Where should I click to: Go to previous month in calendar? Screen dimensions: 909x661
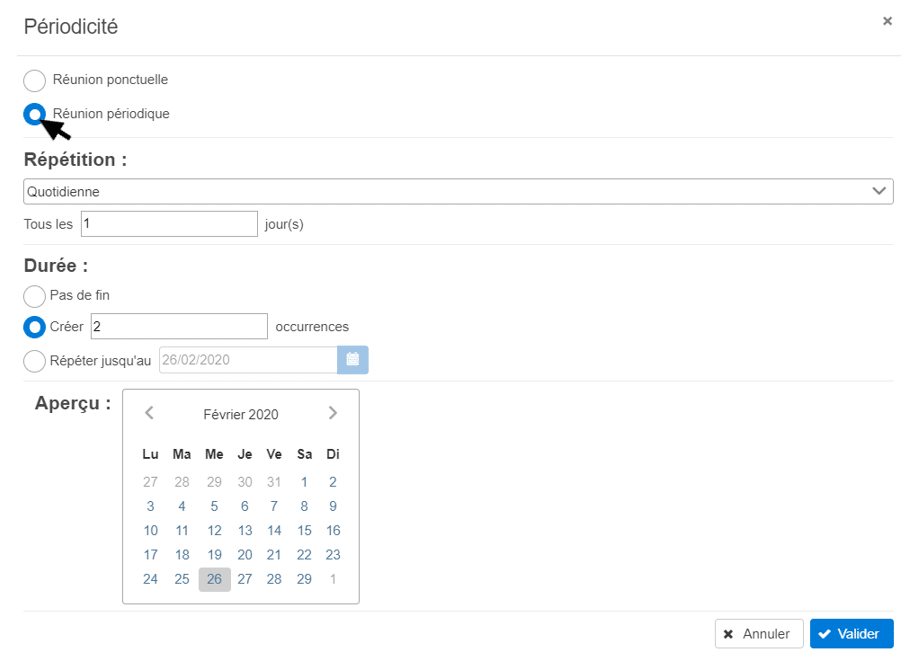pyautogui.click(x=150, y=413)
